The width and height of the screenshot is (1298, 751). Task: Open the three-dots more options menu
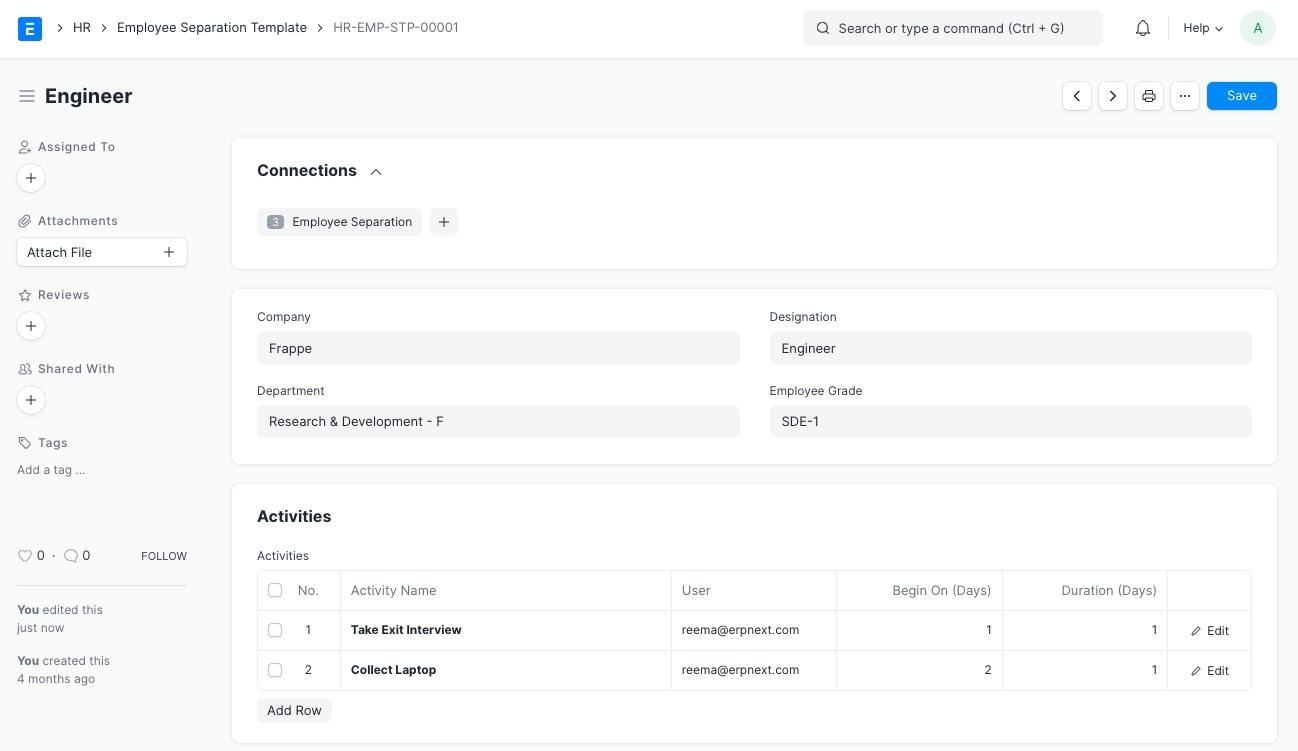tap(1185, 96)
